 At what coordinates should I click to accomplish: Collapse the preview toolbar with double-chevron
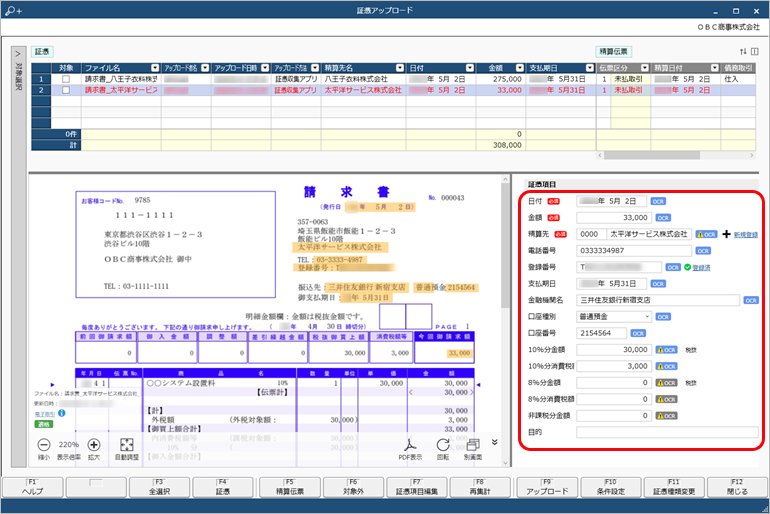495,442
